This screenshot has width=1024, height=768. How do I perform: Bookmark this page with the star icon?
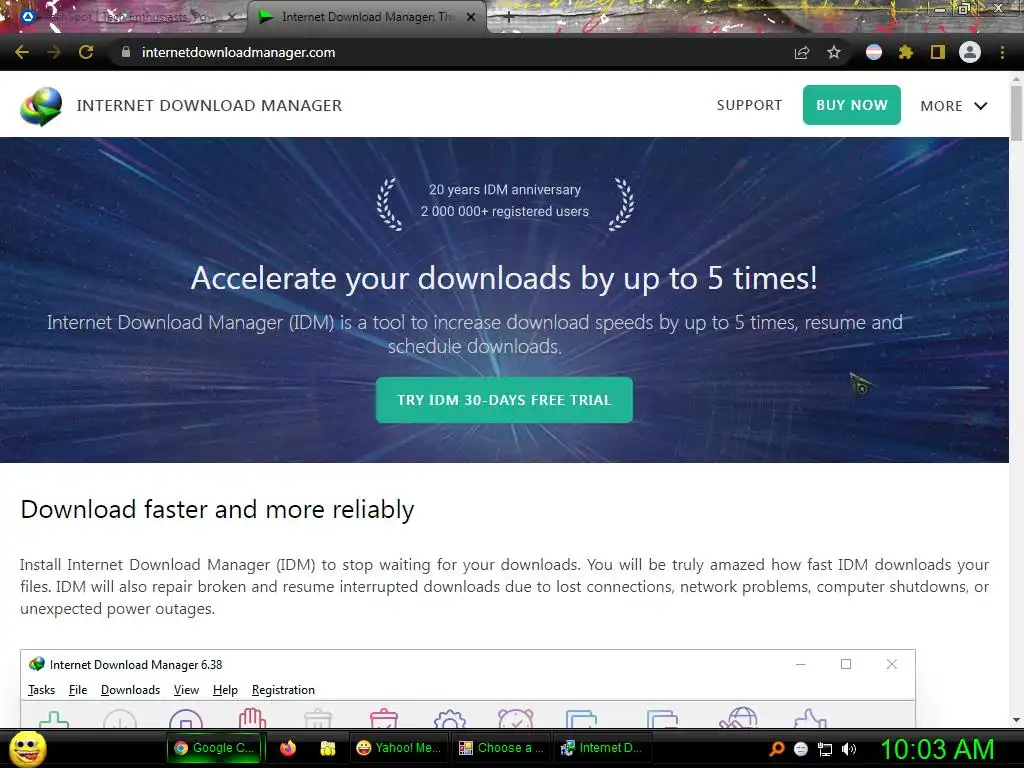(834, 52)
